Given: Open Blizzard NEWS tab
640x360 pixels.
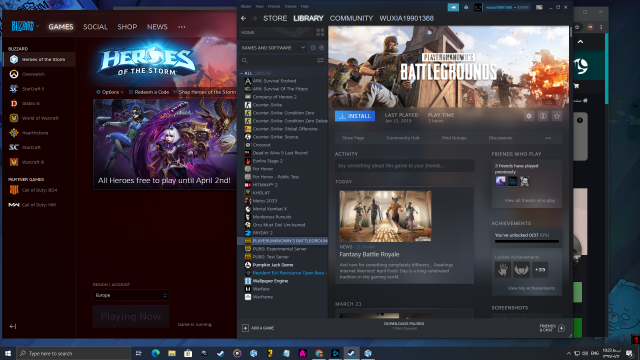Looking at the screenshot, I should tap(157, 27).
